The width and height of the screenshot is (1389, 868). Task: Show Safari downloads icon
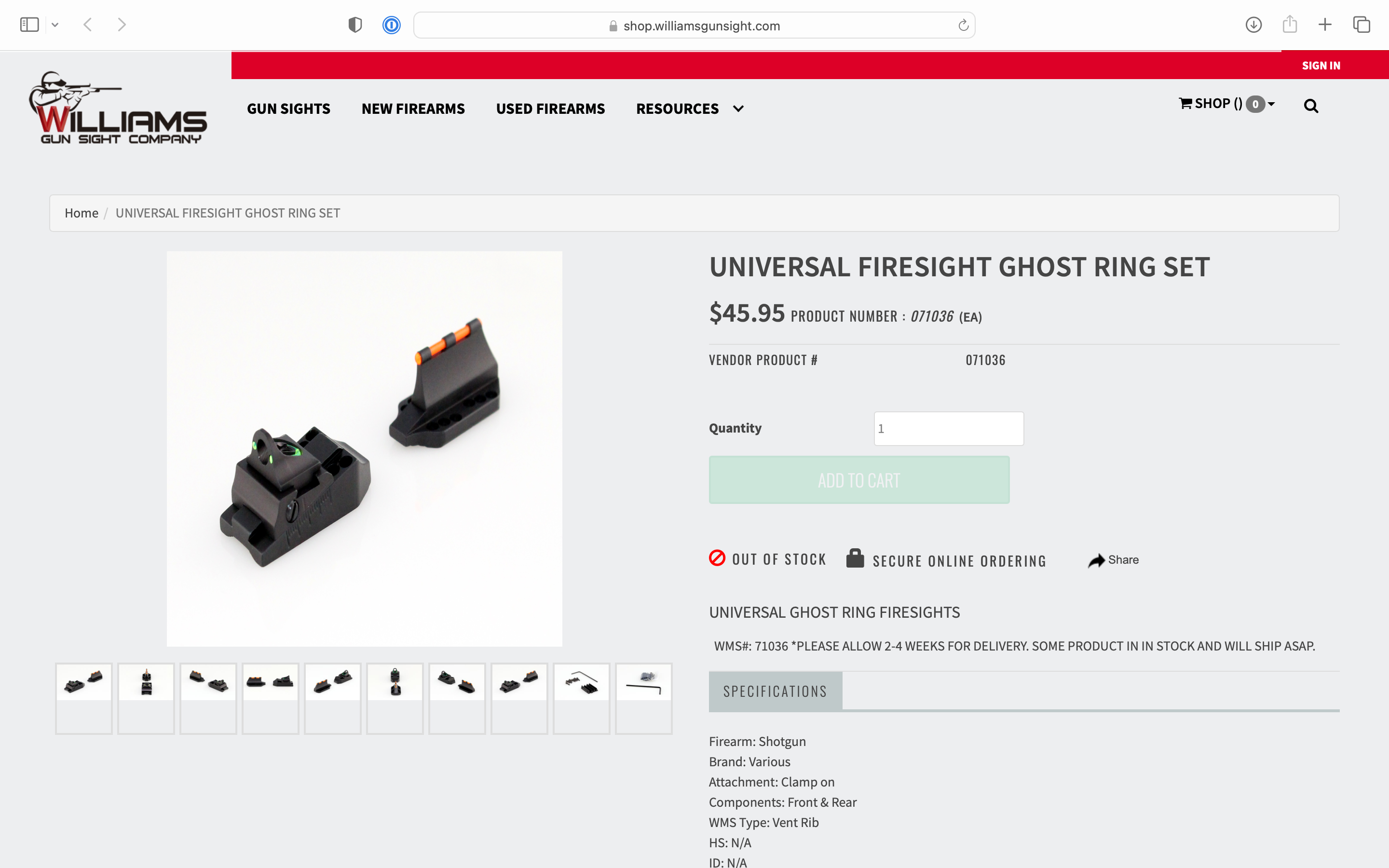click(1253, 25)
